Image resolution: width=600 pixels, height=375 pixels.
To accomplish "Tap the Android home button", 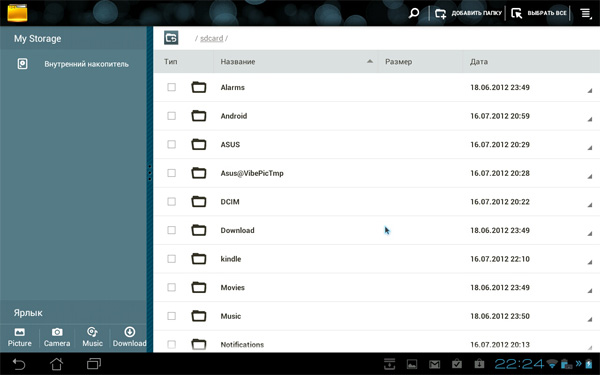I will (57, 364).
